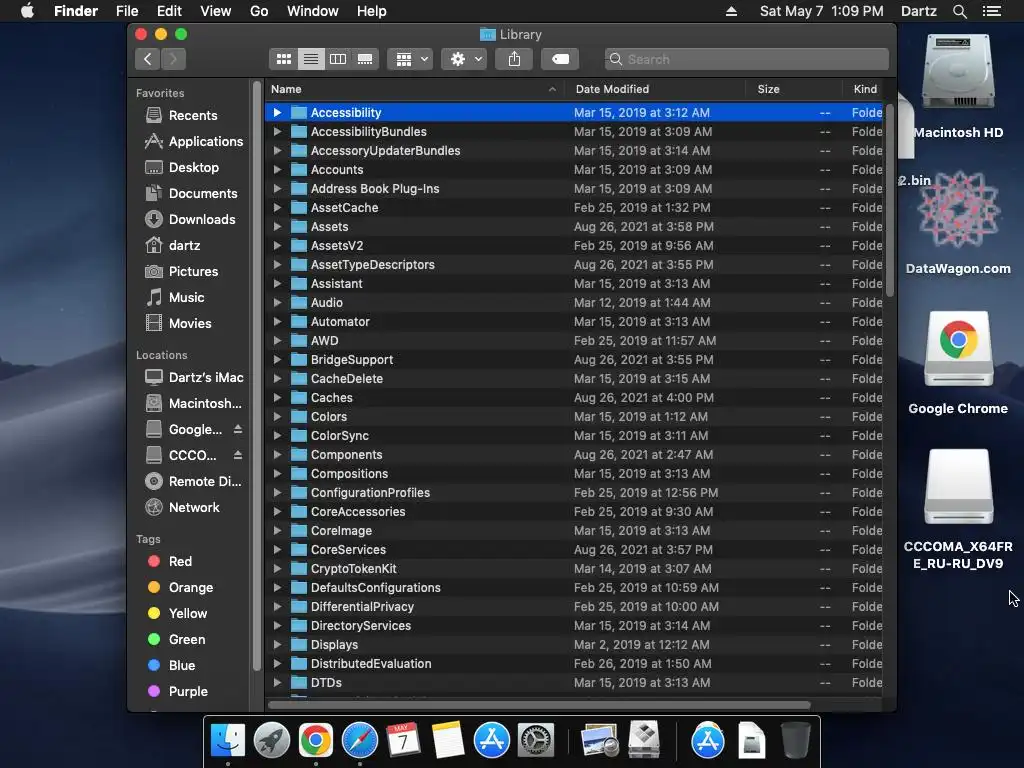
Task: Select the BridgeSupport folder row
Action: coord(573,360)
